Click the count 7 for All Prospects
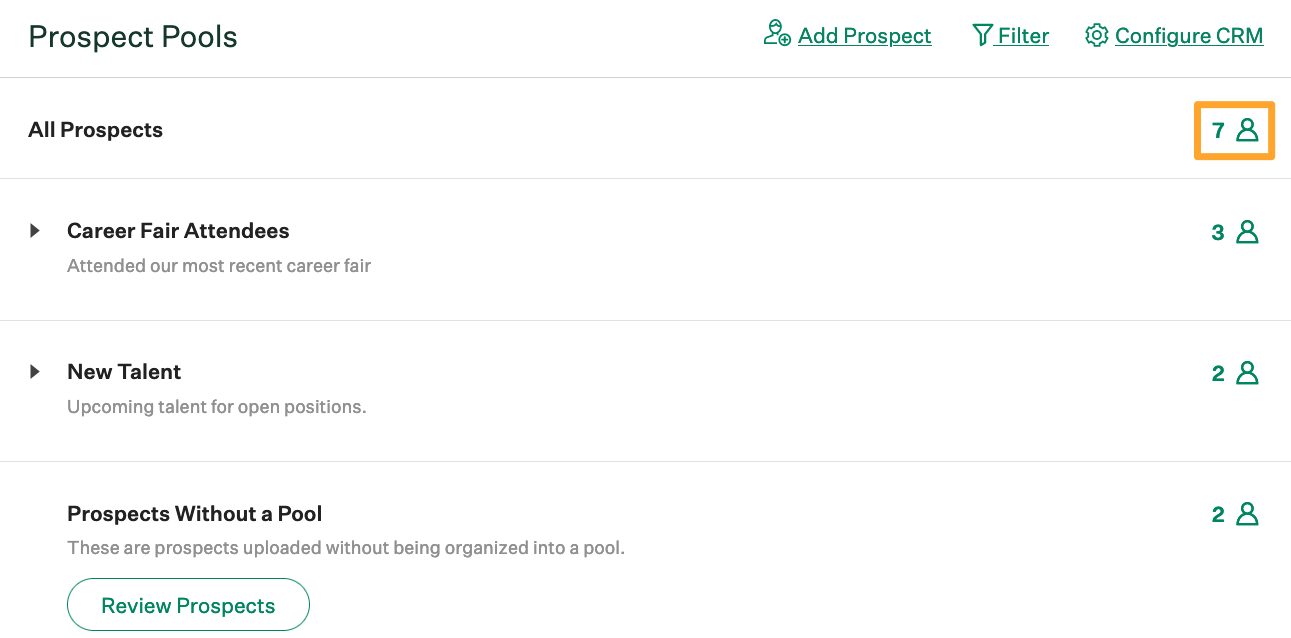 click(1218, 130)
